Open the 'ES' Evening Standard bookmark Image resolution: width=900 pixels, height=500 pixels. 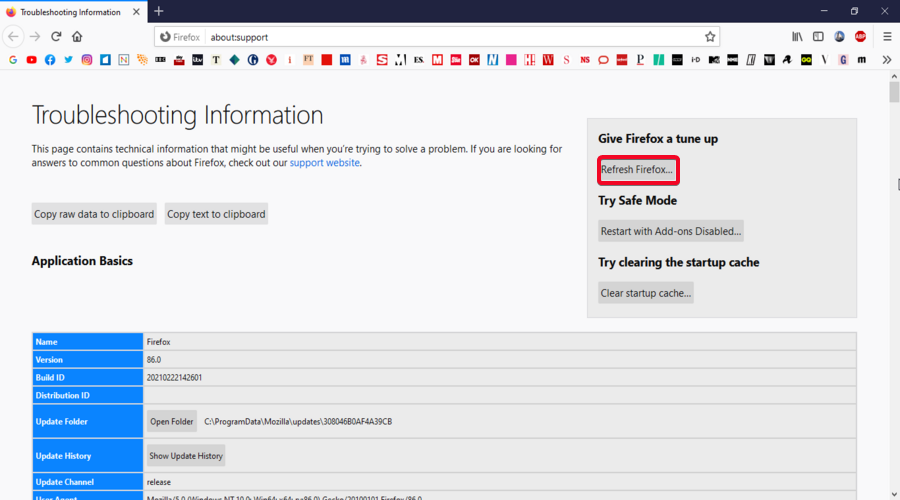coord(419,60)
